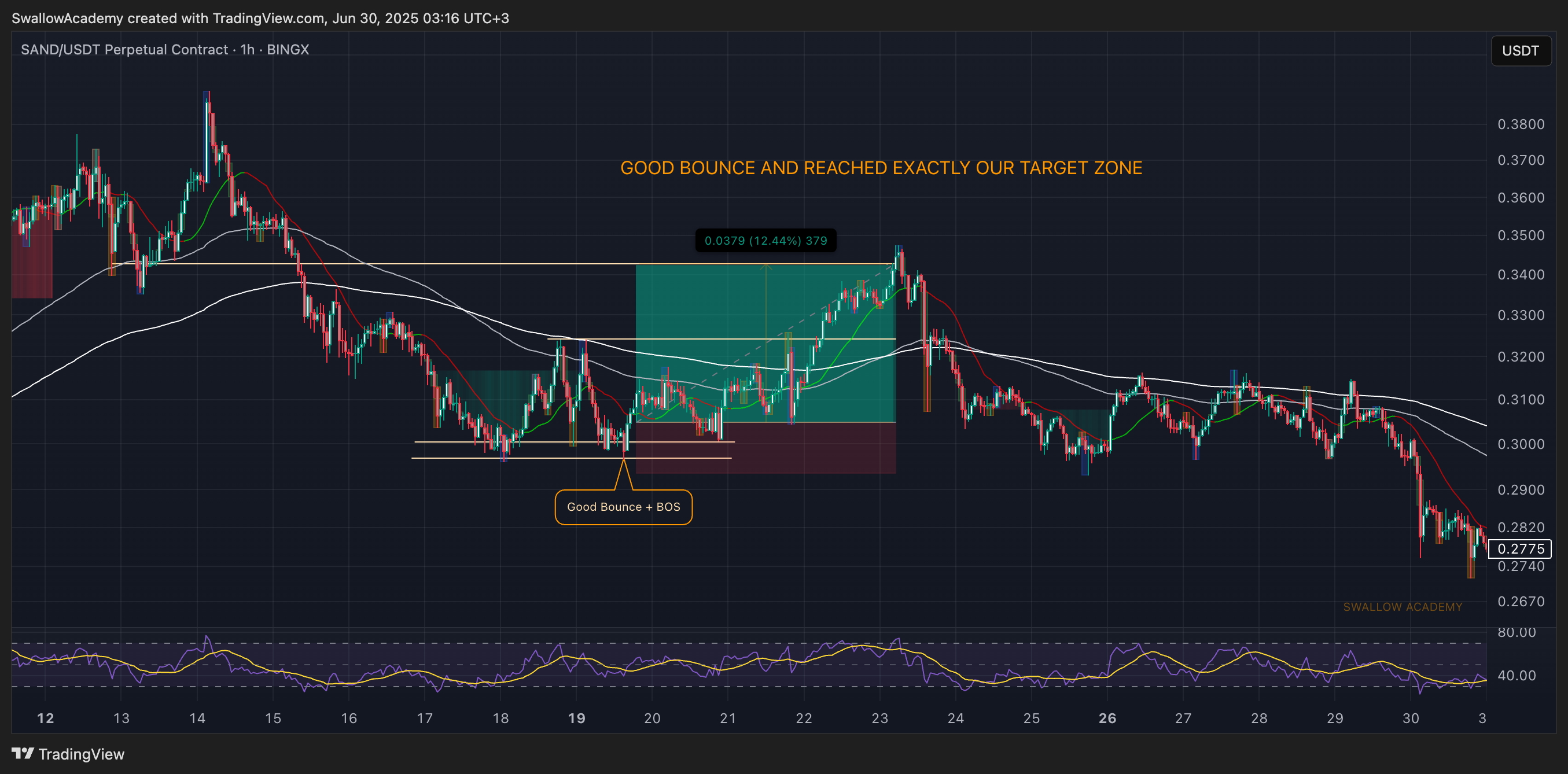Click the 0.2740 price axis label

coord(1521,566)
